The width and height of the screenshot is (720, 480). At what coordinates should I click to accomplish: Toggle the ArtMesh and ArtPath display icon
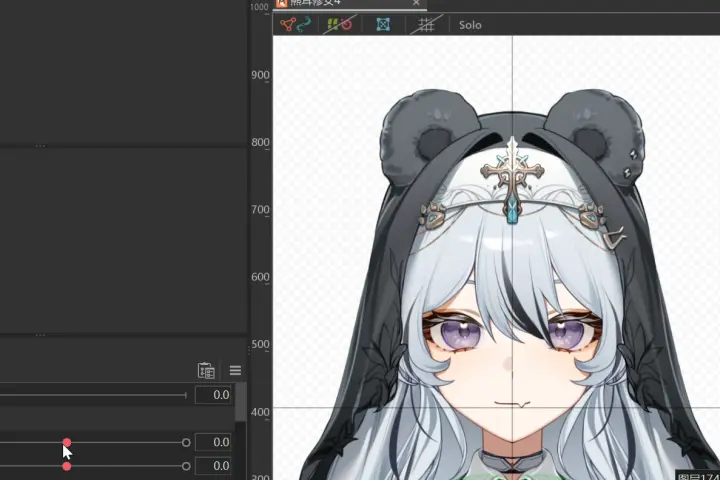pos(296,24)
